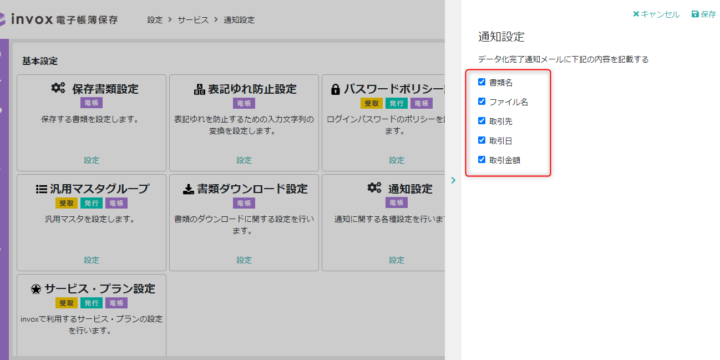Uncheck the 書類名 checkbox
The height and width of the screenshot is (360, 720).
point(482,82)
